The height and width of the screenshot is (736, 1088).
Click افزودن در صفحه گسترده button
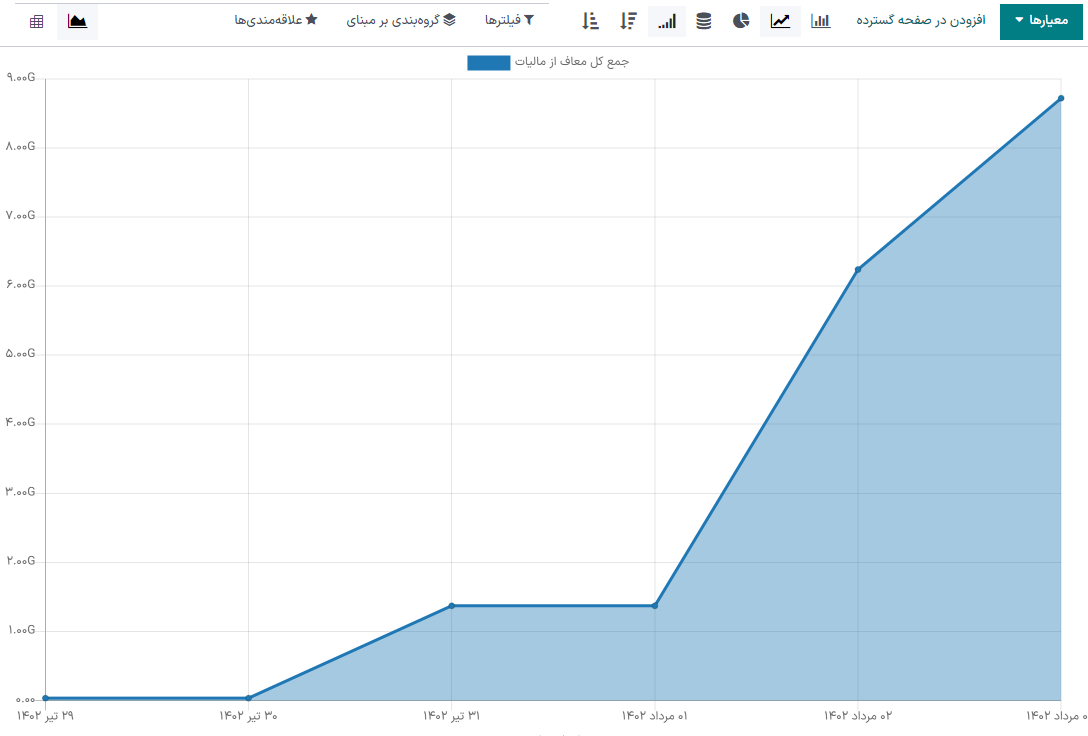(920, 21)
